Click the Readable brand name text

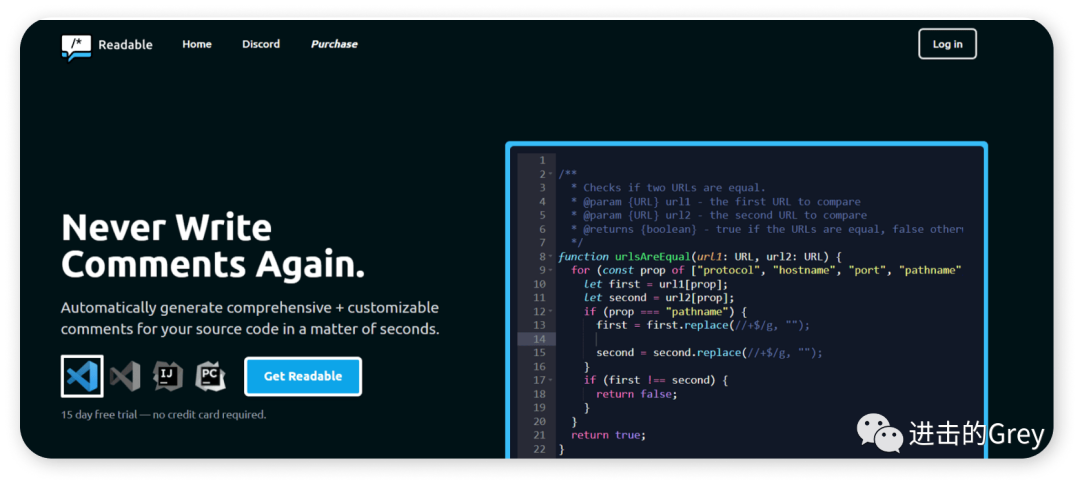click(125, 45)
